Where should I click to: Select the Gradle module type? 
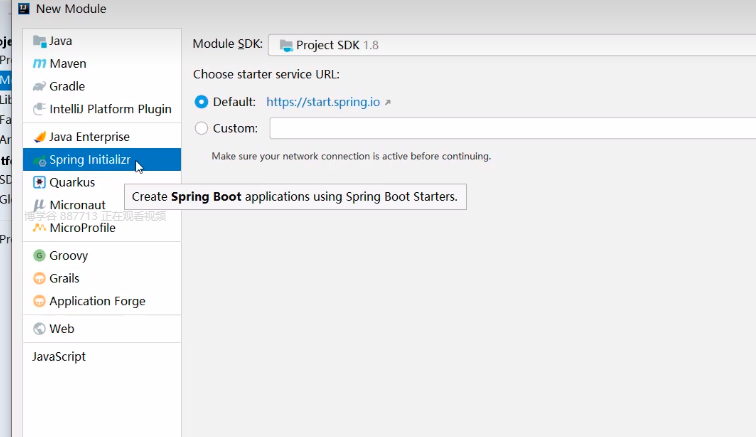coord(102,86)
